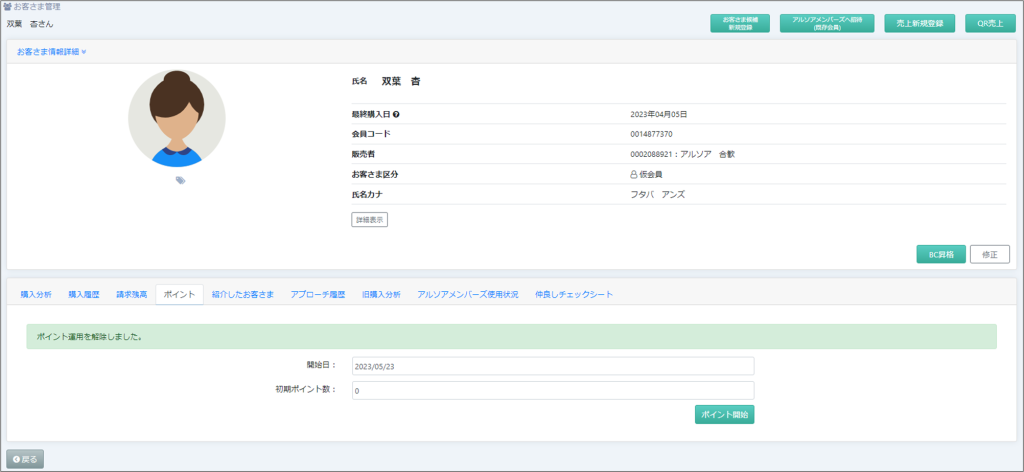This screenshot has width=1024, height=472.
Task: Click the QR売上 button
Action: (x=990, y=23)
